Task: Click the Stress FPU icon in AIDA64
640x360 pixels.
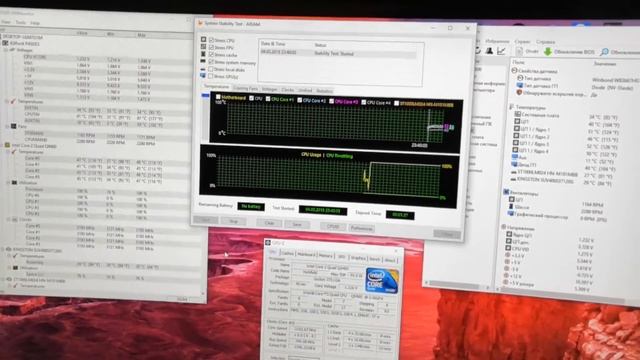Action: point(203,47)
